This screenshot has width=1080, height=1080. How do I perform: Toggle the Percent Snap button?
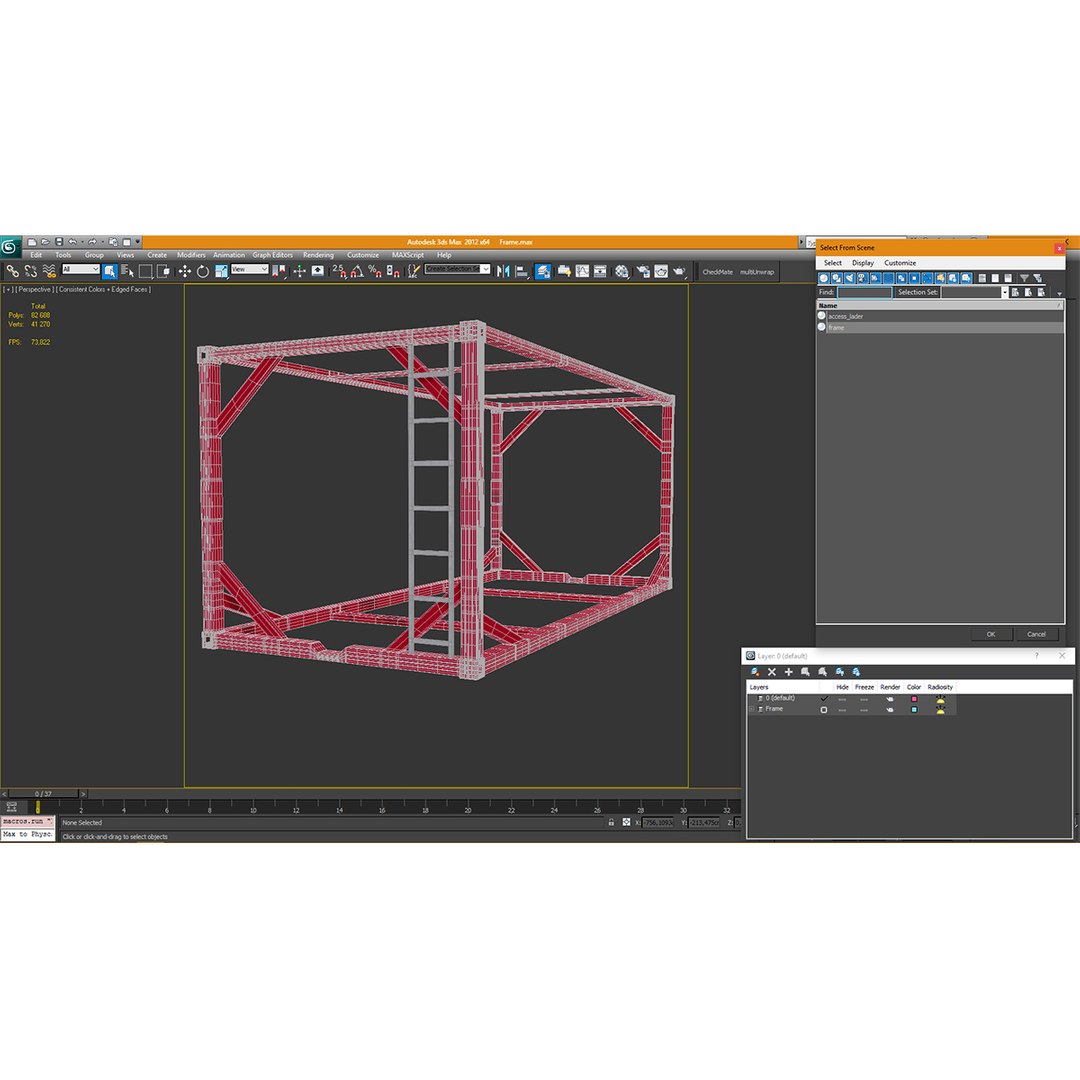click(x=375, y=271)
